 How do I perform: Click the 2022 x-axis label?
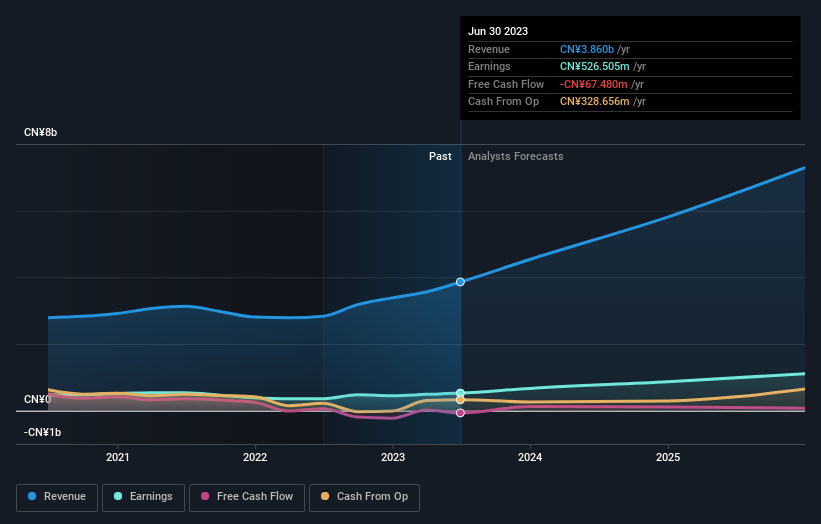coord(255,458)
